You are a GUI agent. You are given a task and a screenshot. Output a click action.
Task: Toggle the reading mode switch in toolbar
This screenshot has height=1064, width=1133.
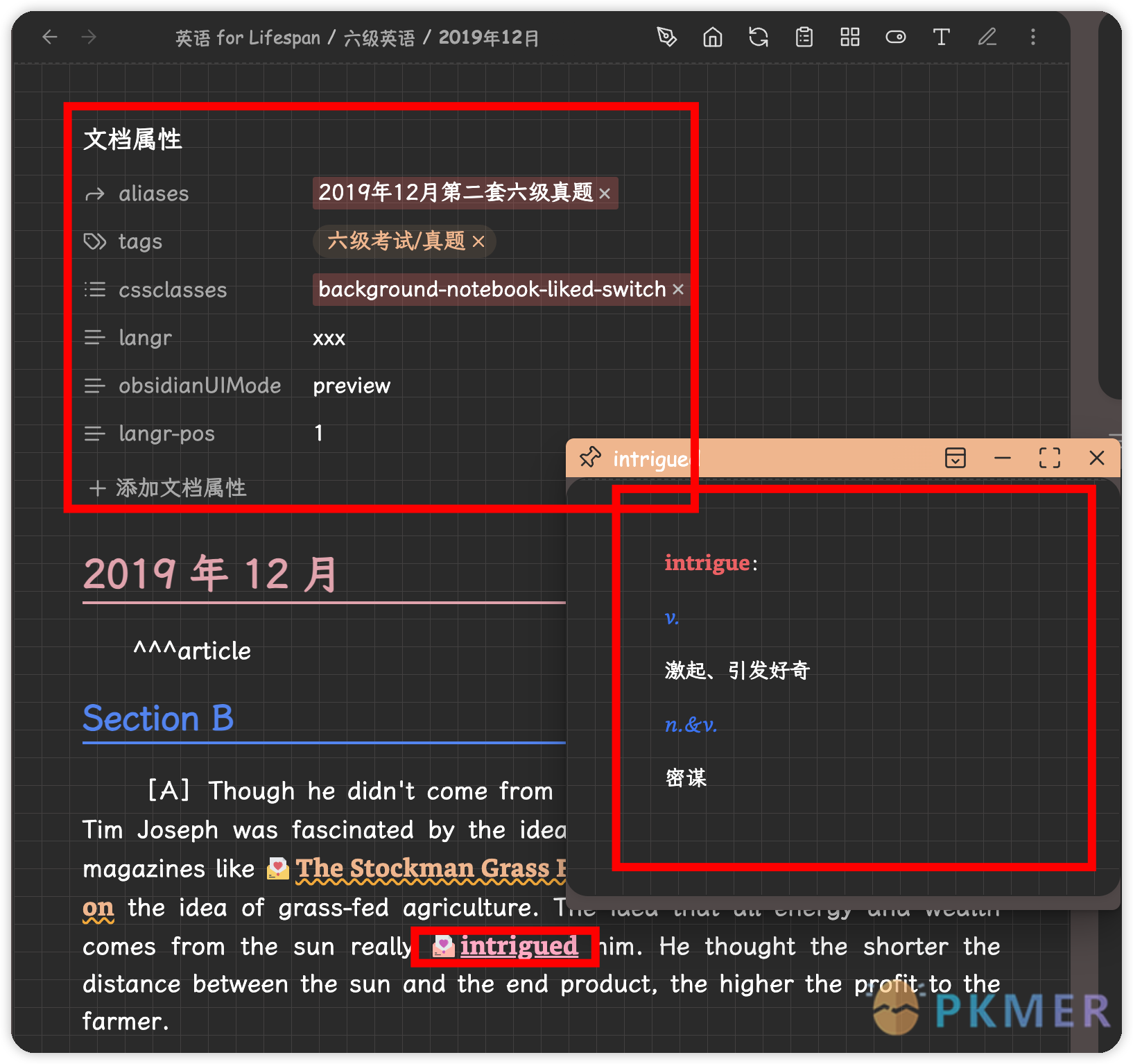[895, 37]
